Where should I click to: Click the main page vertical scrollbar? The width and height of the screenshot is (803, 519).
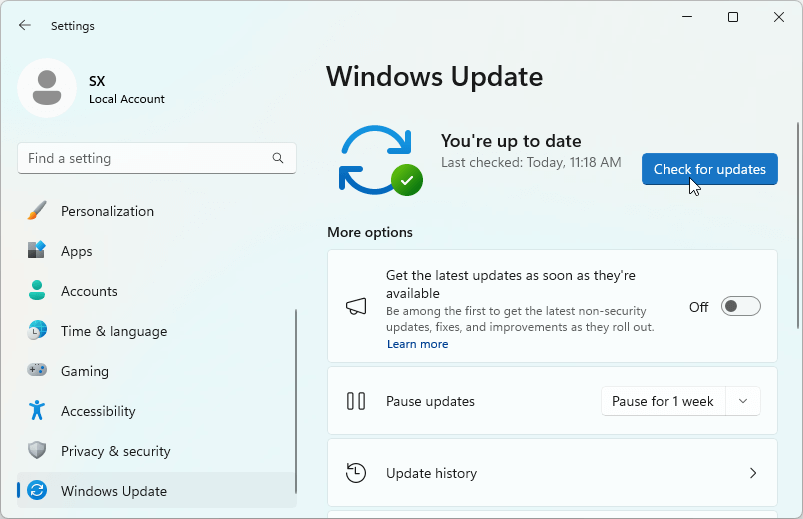coord(798,225)
